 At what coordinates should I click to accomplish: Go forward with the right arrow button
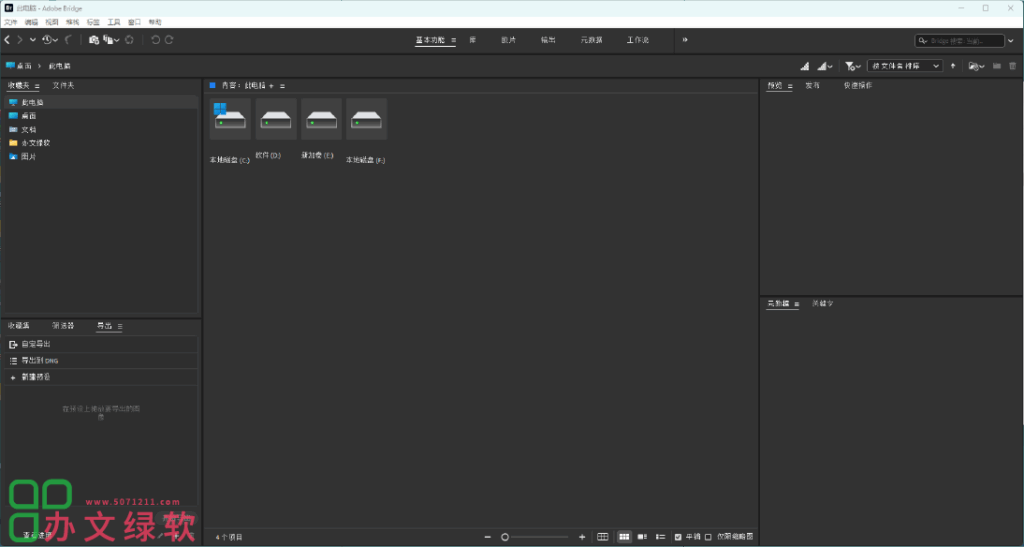coord(20,40)
